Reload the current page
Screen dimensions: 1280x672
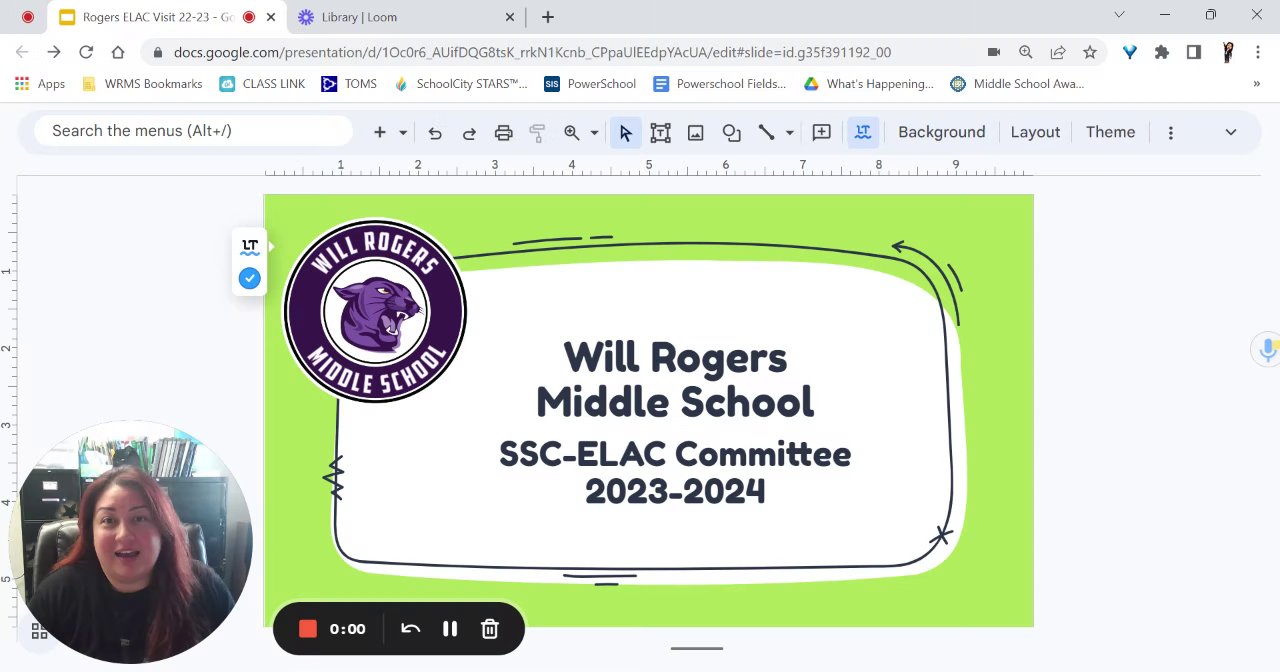click(86, 52)
